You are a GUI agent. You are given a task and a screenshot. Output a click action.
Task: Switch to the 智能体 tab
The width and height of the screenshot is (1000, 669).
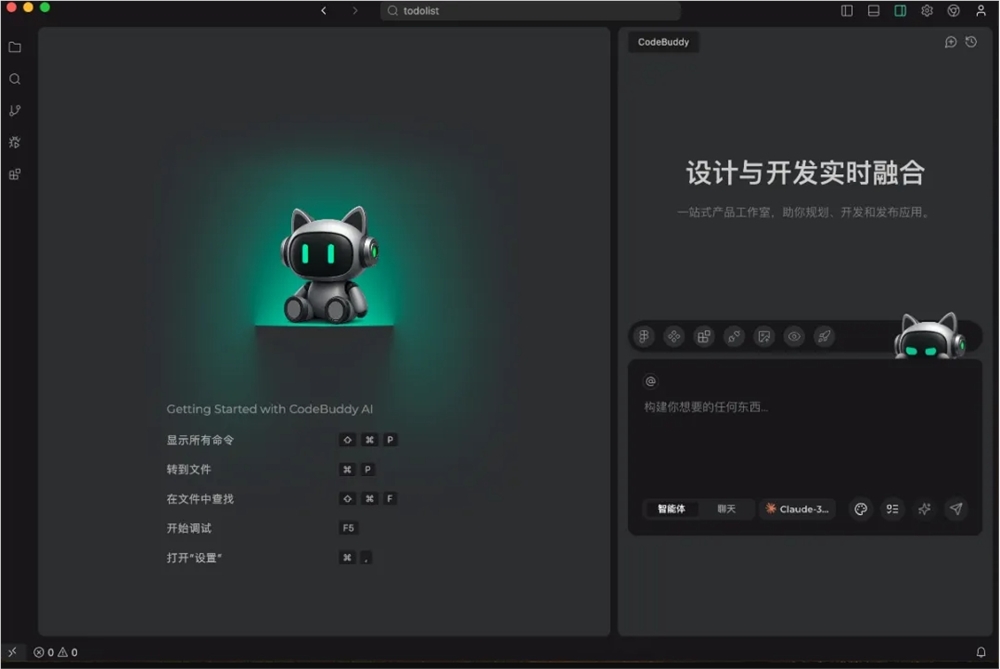point(672,509)
